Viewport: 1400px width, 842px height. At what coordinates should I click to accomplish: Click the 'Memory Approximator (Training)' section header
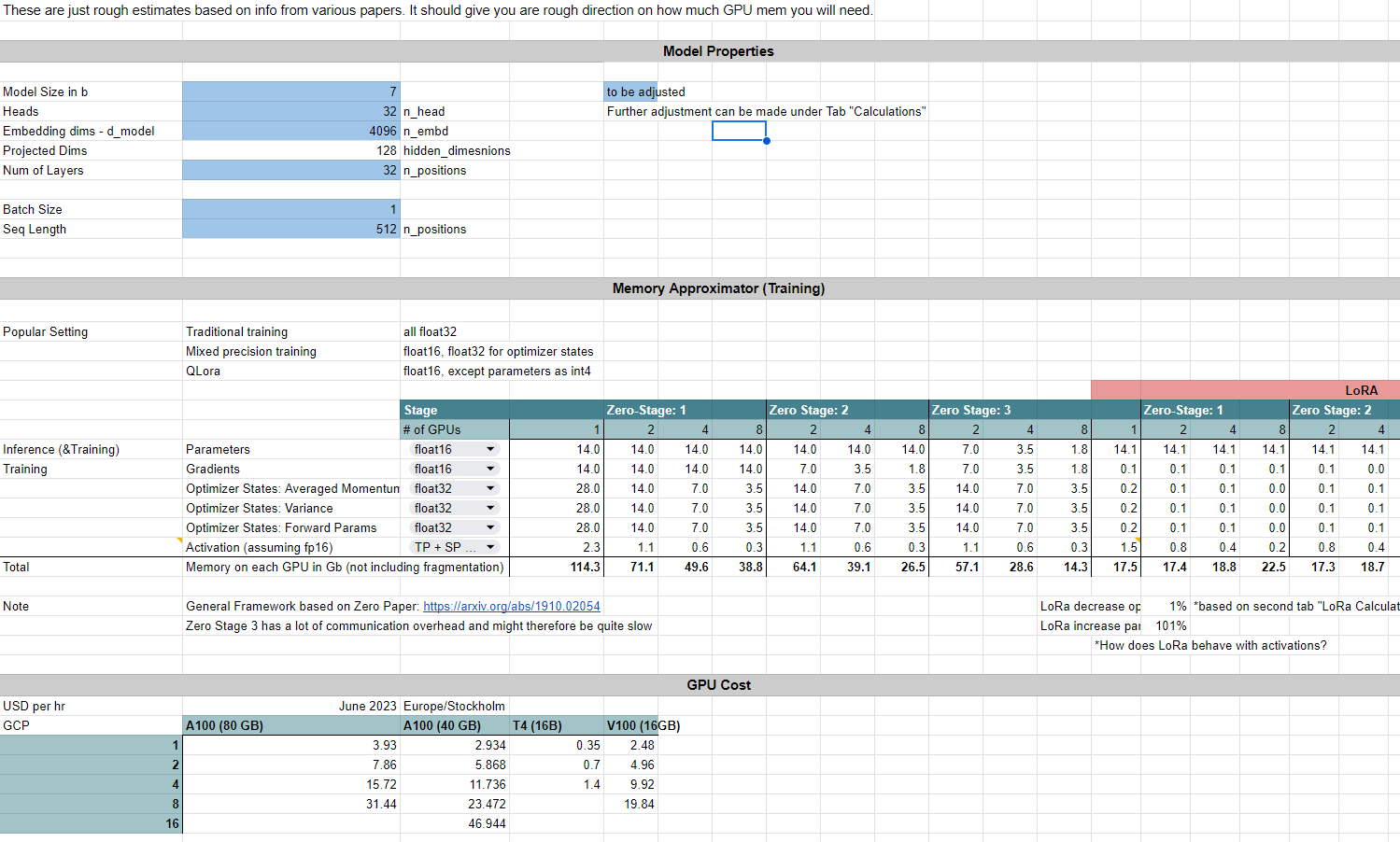[x=718, y=288]
